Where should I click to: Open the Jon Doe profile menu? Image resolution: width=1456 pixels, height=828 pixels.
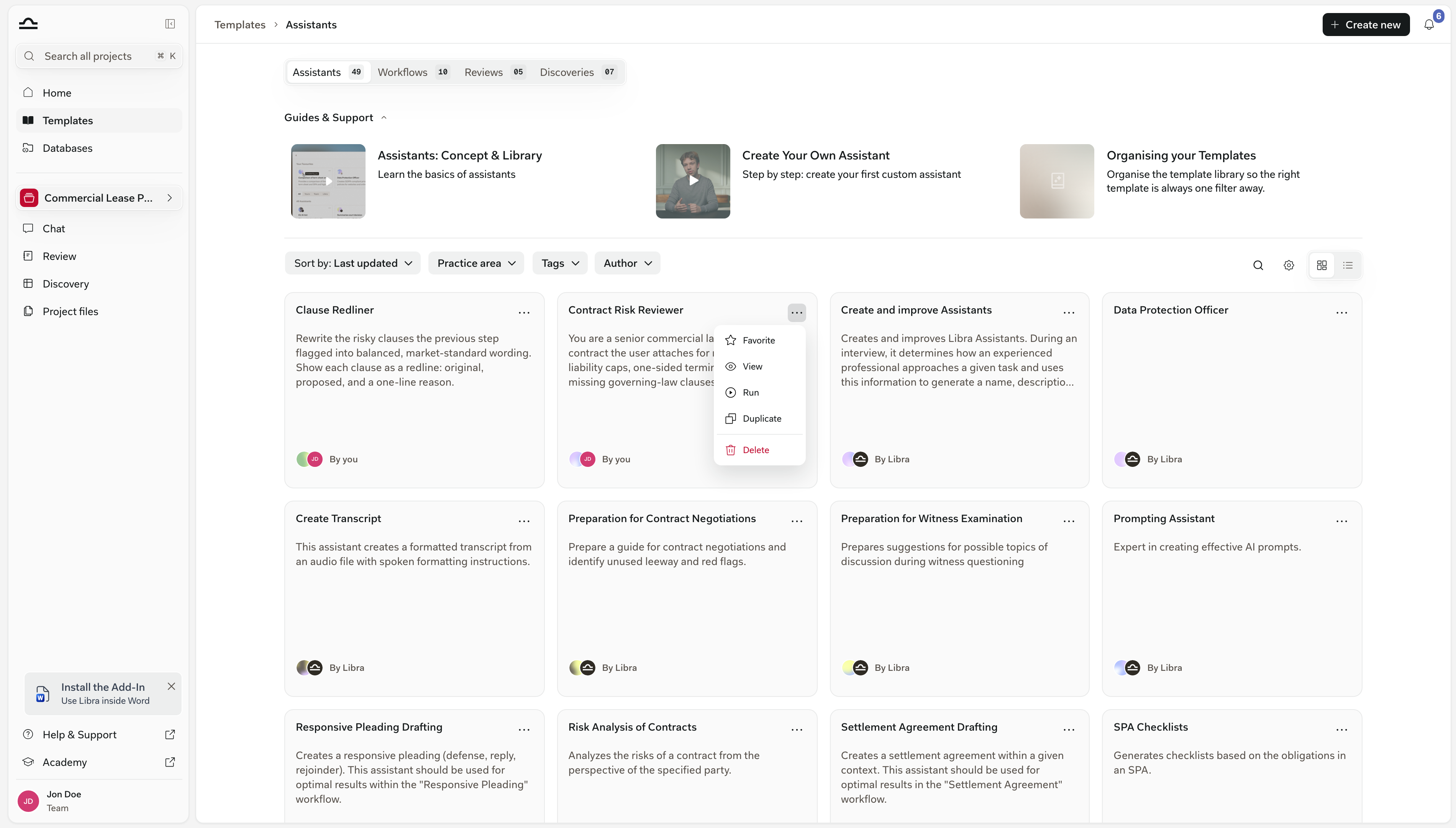coord(99,801)
